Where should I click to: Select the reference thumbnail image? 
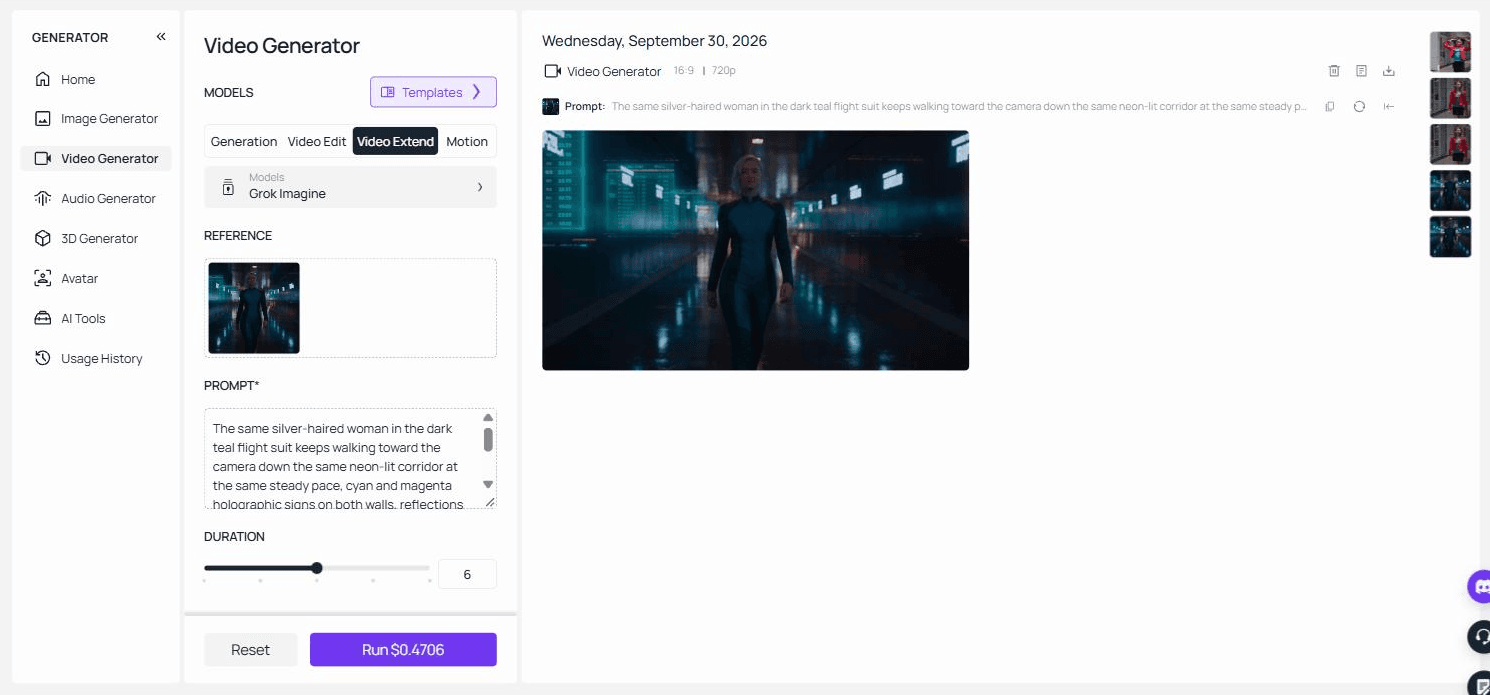254,308
